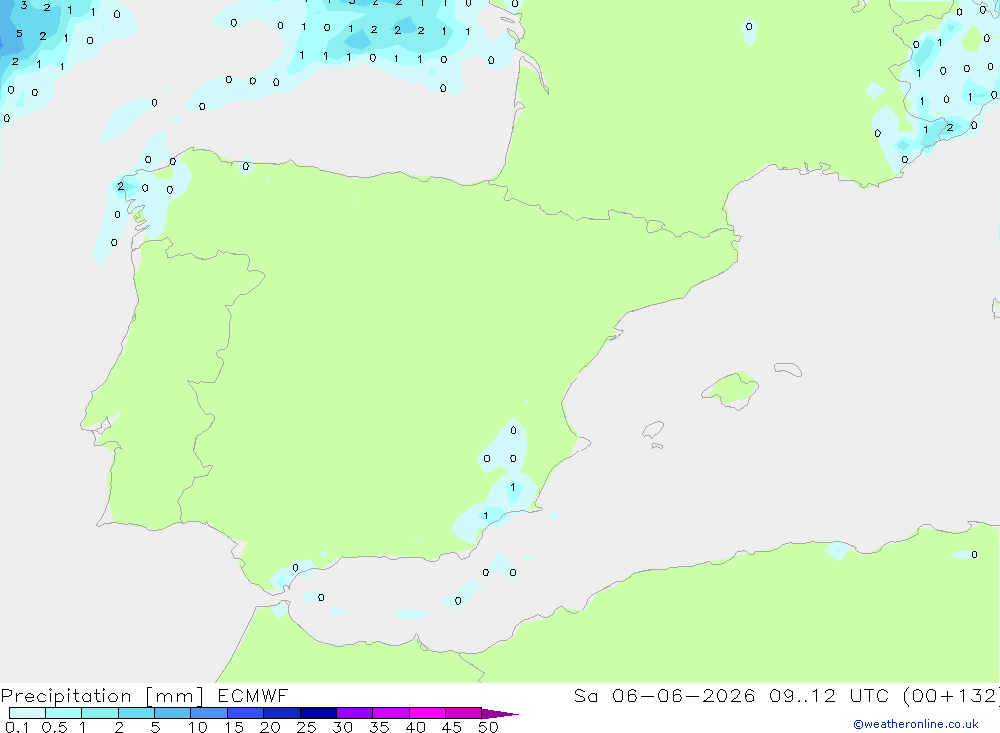This screenshot has width=1000, height=733.
Task: Click the 25–30 mm navy legend swatch
Action: (318, 713)
